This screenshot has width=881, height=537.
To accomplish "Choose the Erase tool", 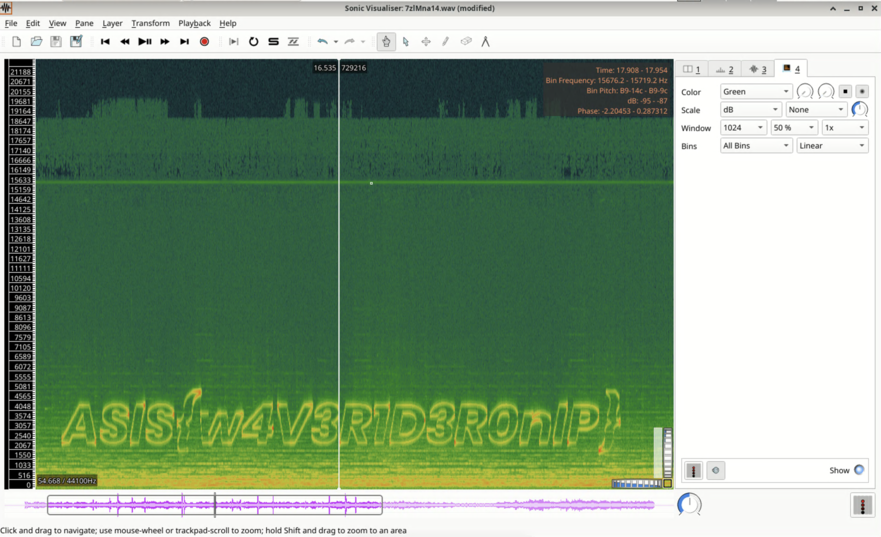I will (x=466, y=42).
